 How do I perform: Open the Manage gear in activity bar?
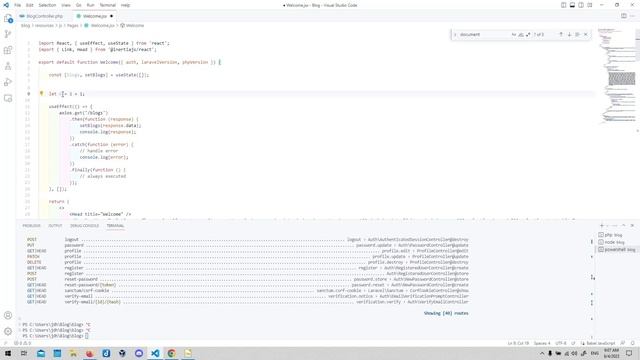tap(8, 331)
